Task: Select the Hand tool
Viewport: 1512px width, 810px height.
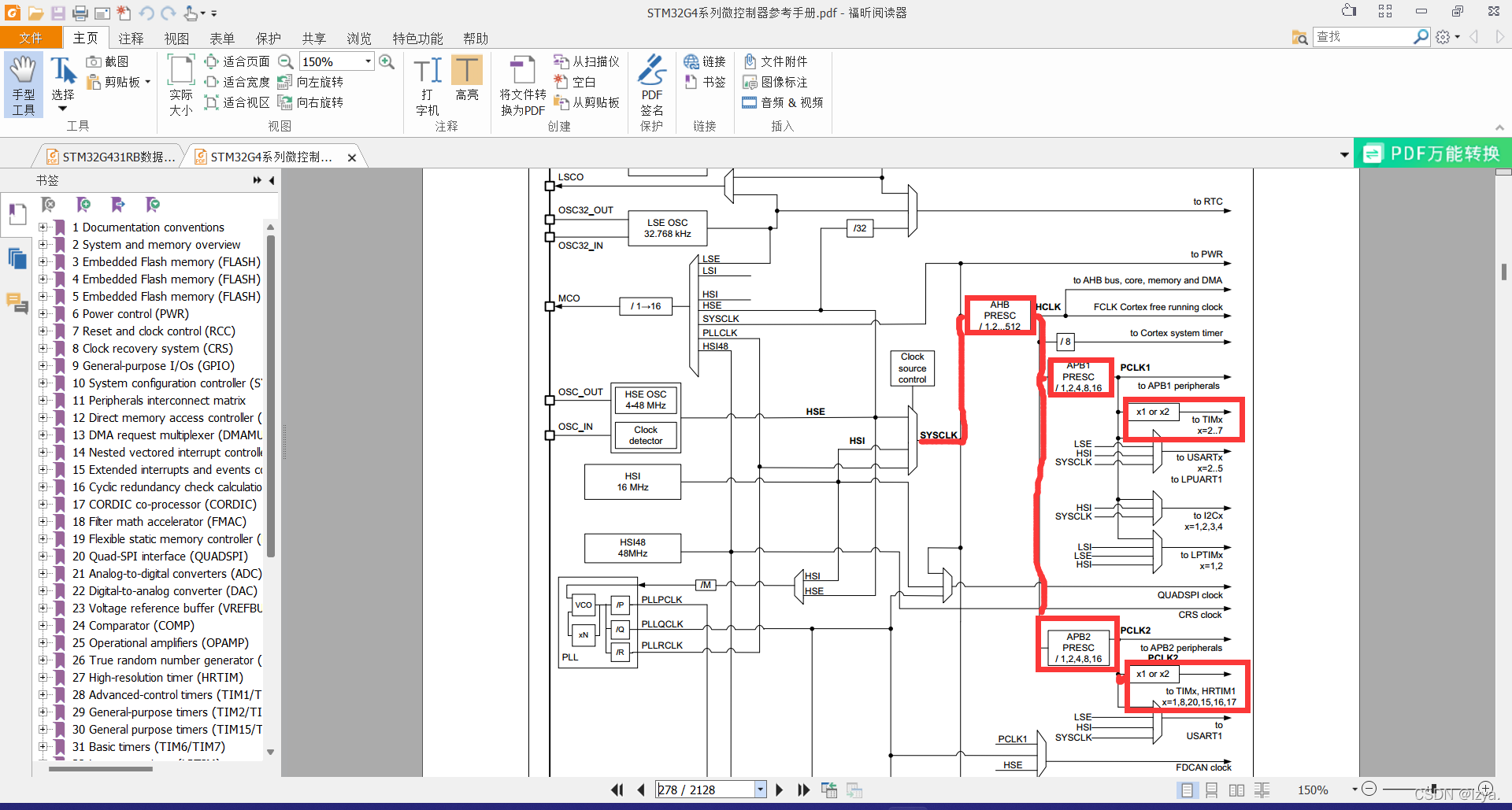Action: pyautogui.click(x=24, y=85)
